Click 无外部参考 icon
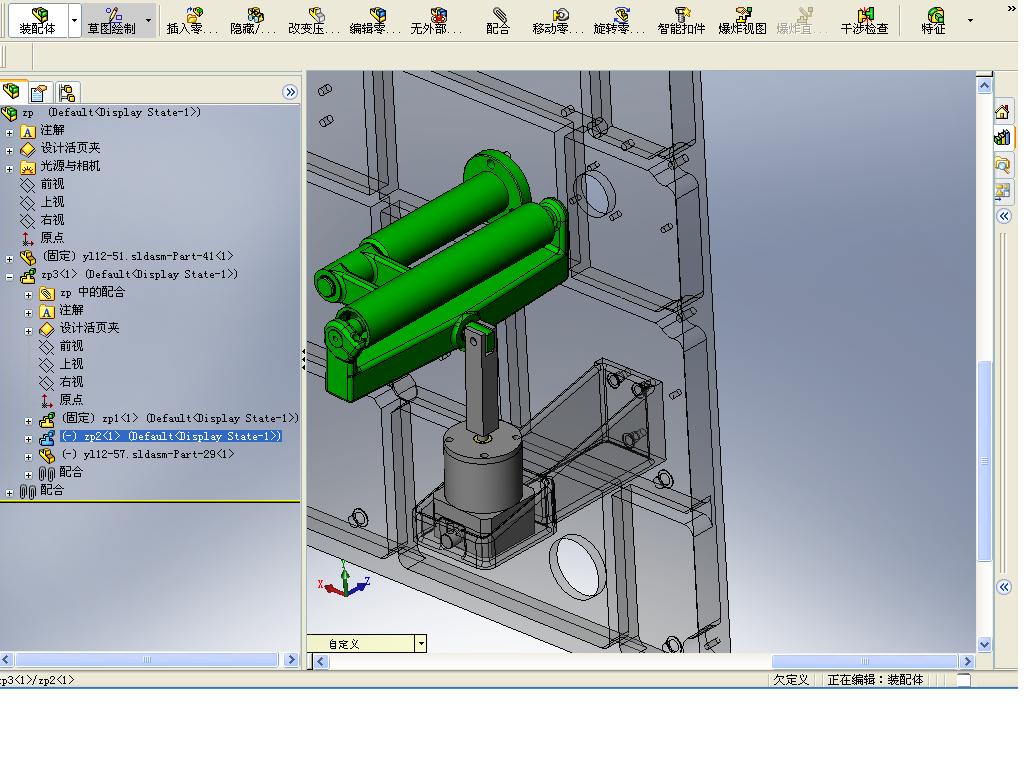This screenshot has height=768, width=1024. click(436, 20)
